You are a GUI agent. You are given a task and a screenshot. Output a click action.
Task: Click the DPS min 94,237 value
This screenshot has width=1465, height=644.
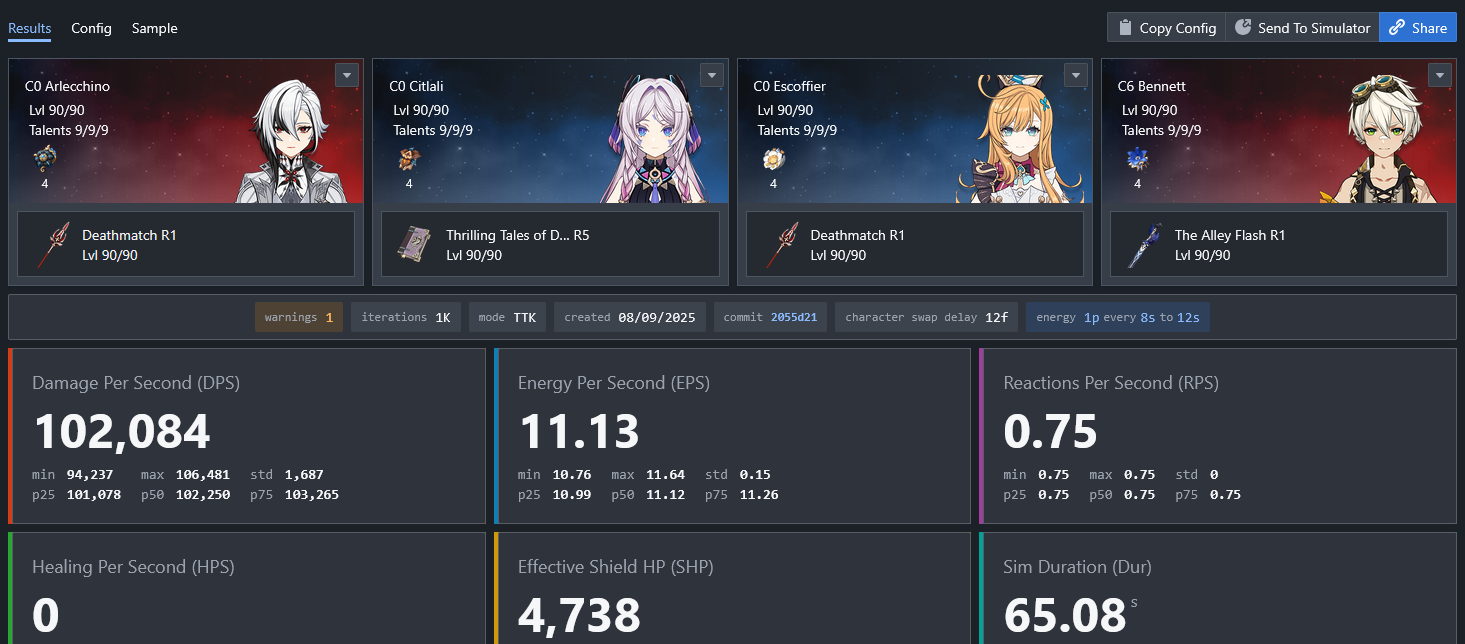(x=90, y=475)
